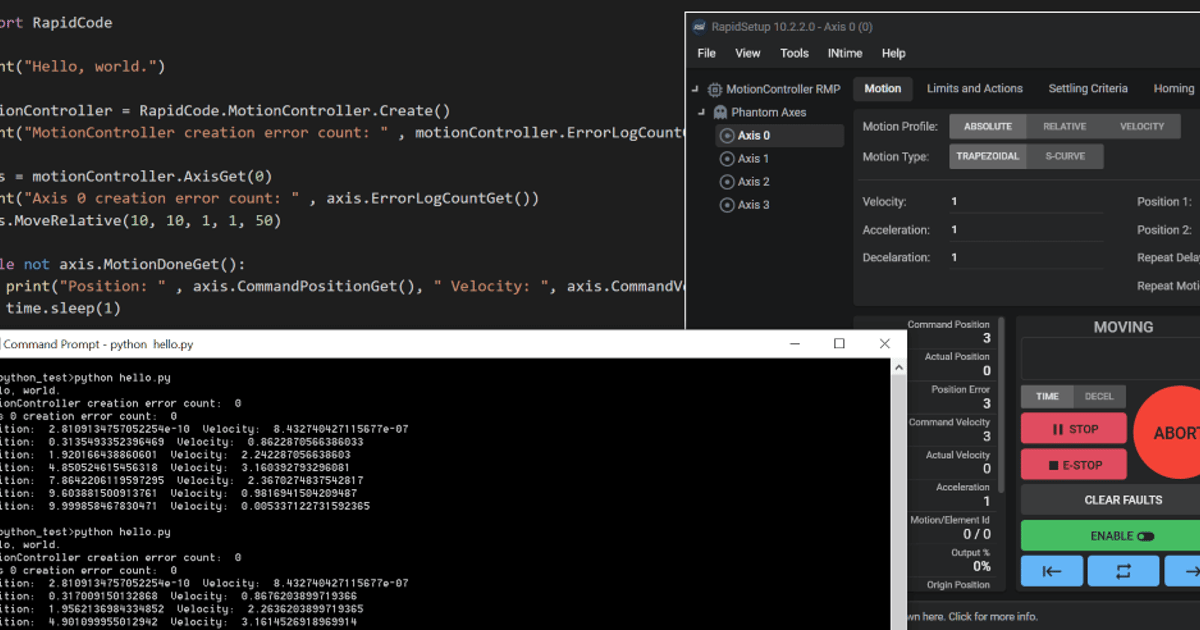Click the MOVING status message box
Image resolution: width=1200 pixels, height=630 pixels.
click(1110, 358)
